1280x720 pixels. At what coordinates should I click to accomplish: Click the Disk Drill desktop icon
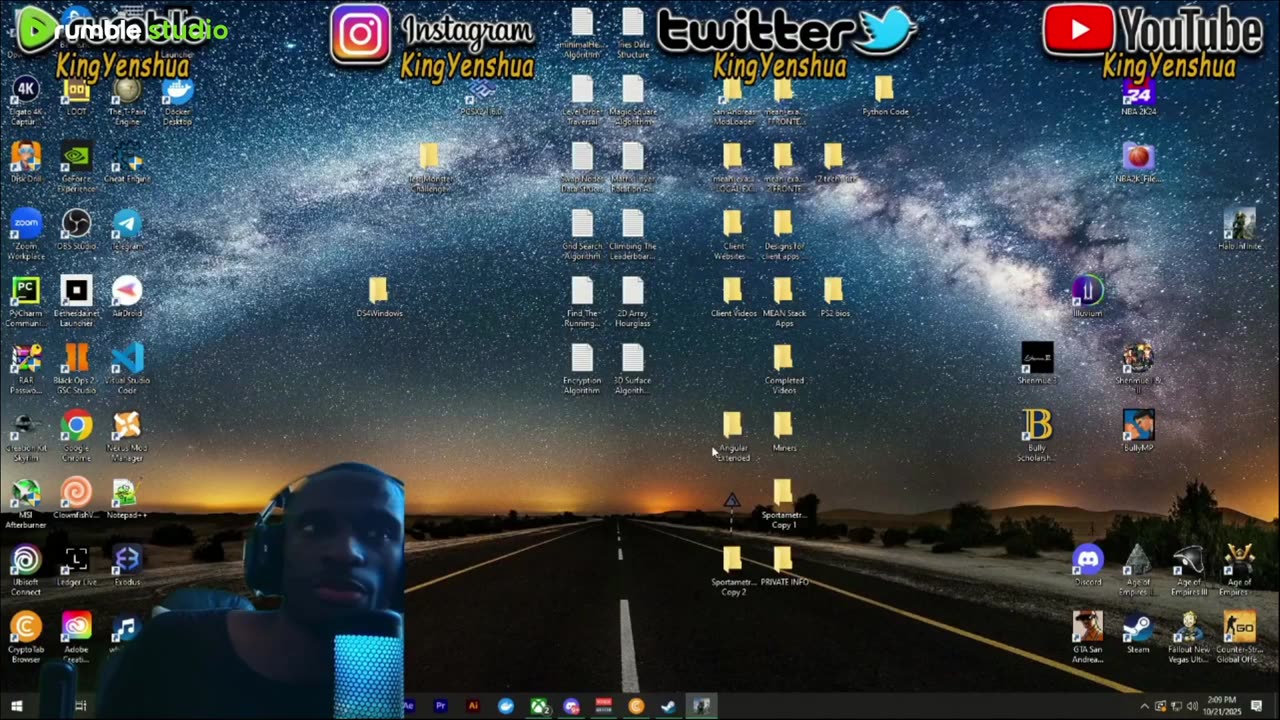[26, 163]
